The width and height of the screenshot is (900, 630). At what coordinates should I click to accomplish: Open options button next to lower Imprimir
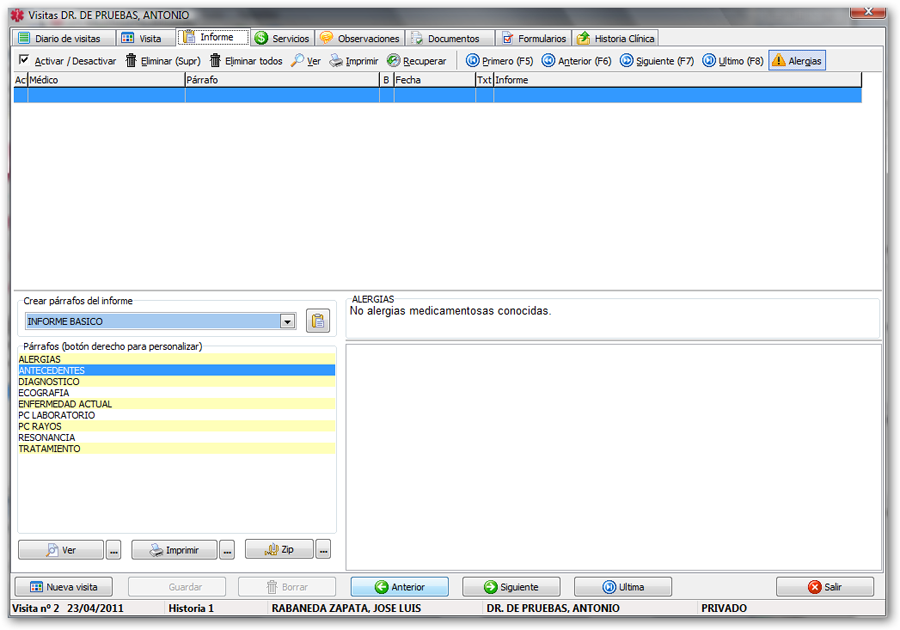click(227, 550)
